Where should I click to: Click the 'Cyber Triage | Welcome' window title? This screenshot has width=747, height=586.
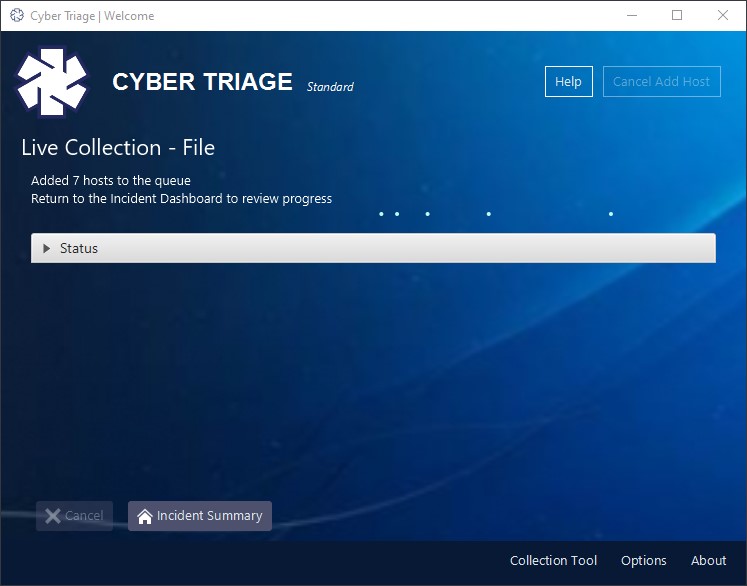[92, 16]
